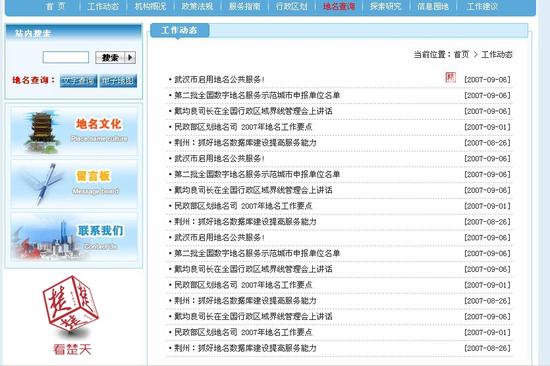Click the red 楚 cube logo
The height and width of the screenshot is (366, 550).
[71, 305]
